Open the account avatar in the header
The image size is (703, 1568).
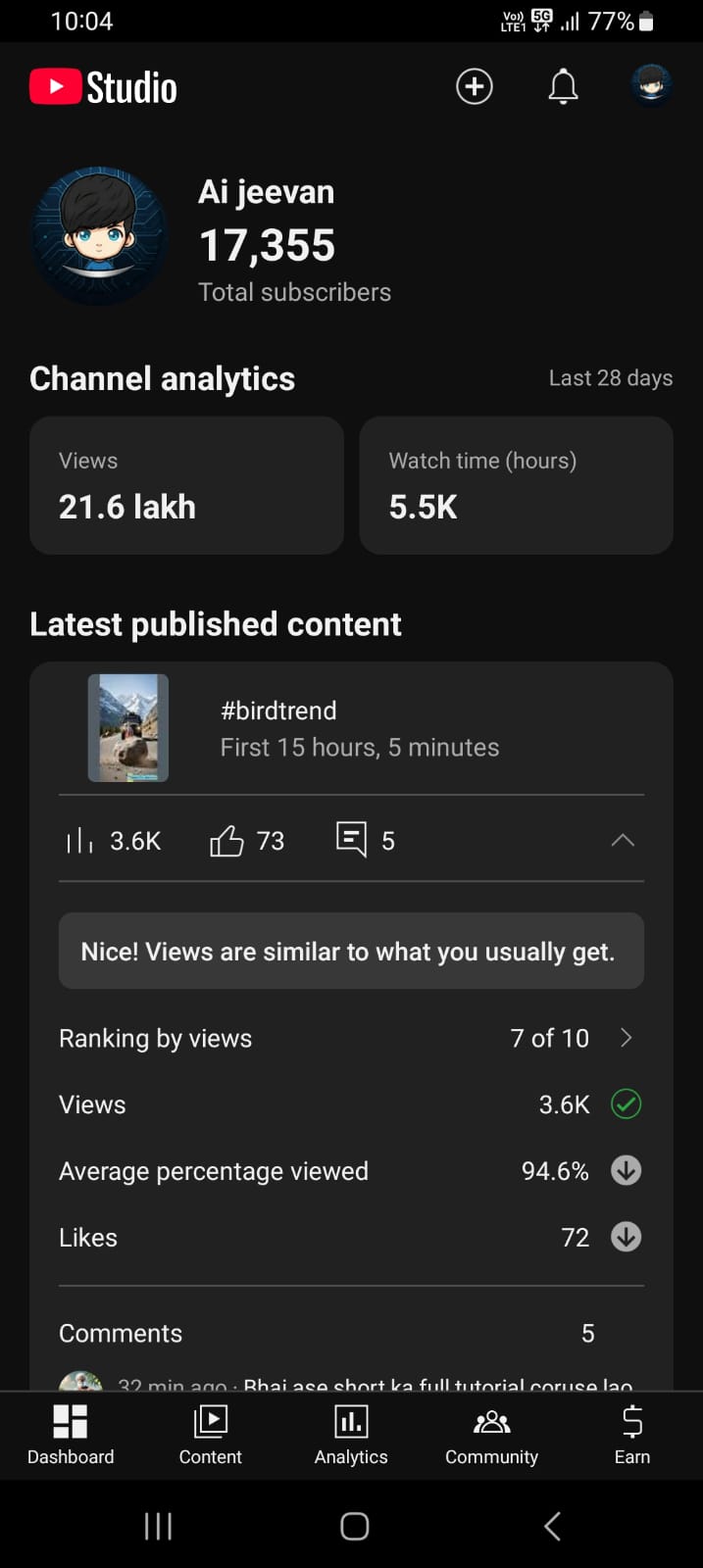(651, 85)
